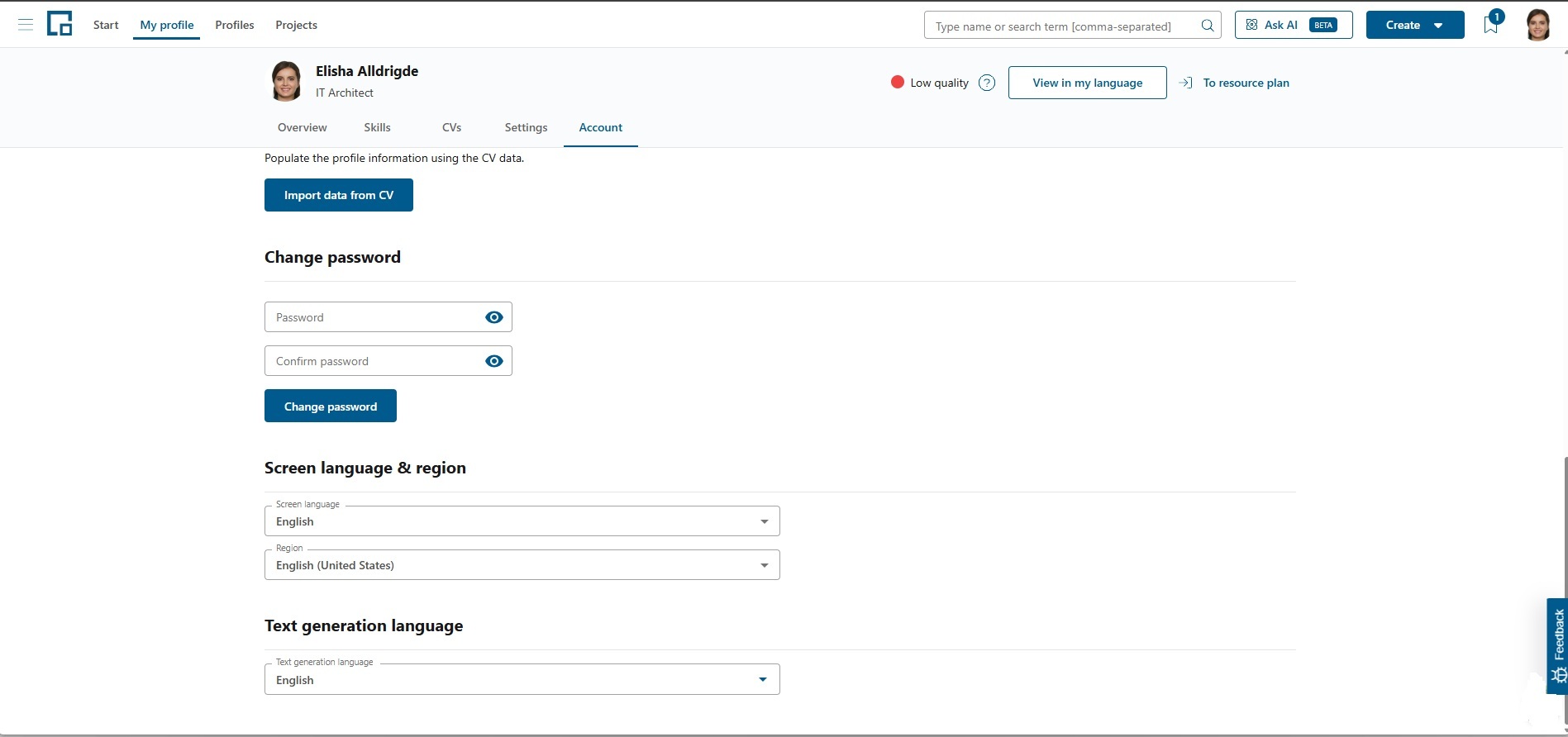
Task: Open the Feedback side tab
Action: coord(1557,646)
